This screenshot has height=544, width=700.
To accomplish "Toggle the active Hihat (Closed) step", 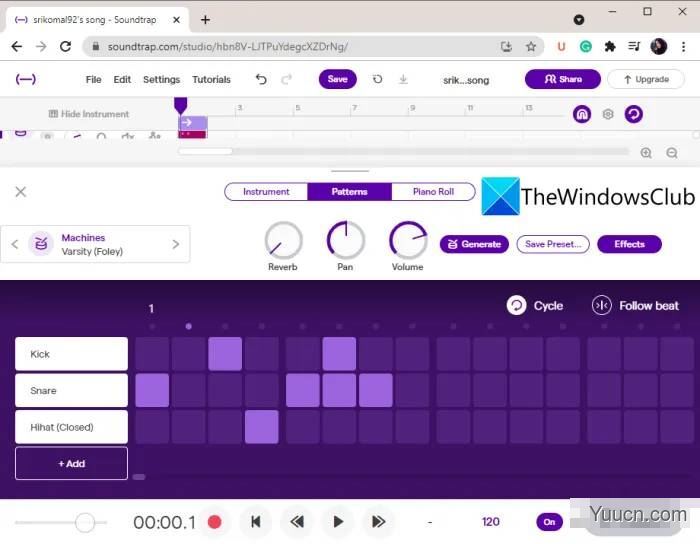I will tap(262, 427).
